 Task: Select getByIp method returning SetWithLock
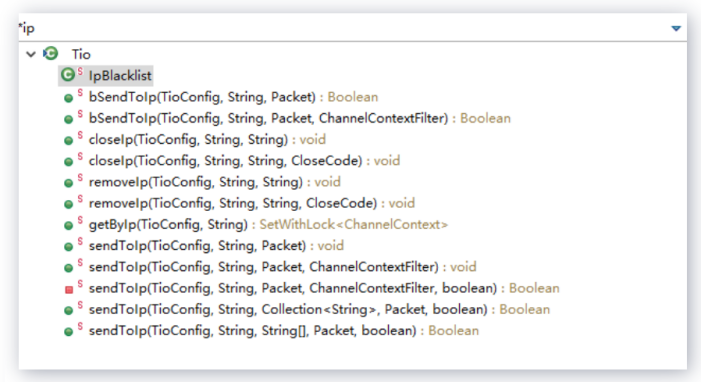(x=268, y=224)
